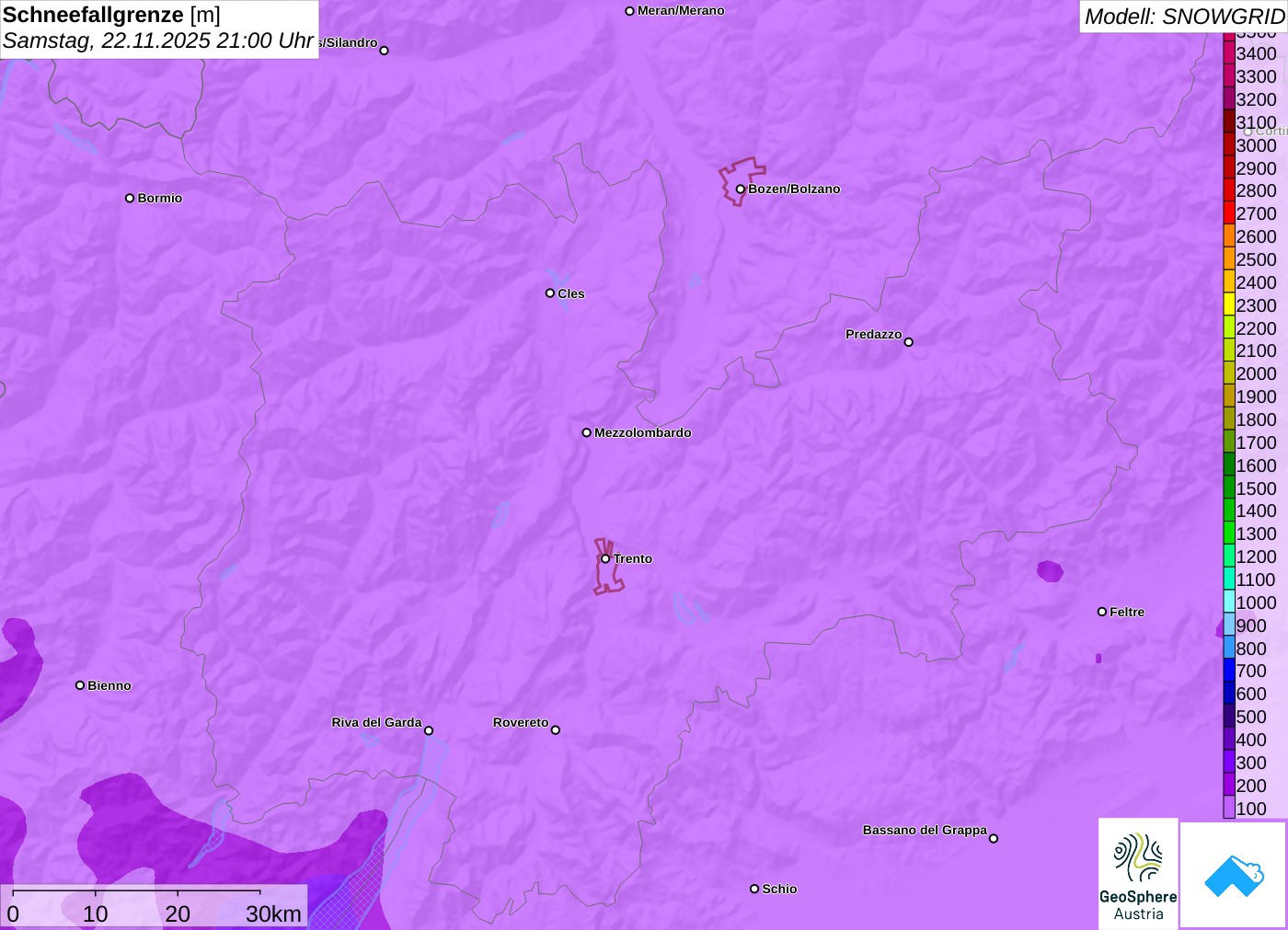Click the GeoSphere Austria logo
Image resolution: width=1288 pixels, height=930 pixels.
[x=1138, y=873]
